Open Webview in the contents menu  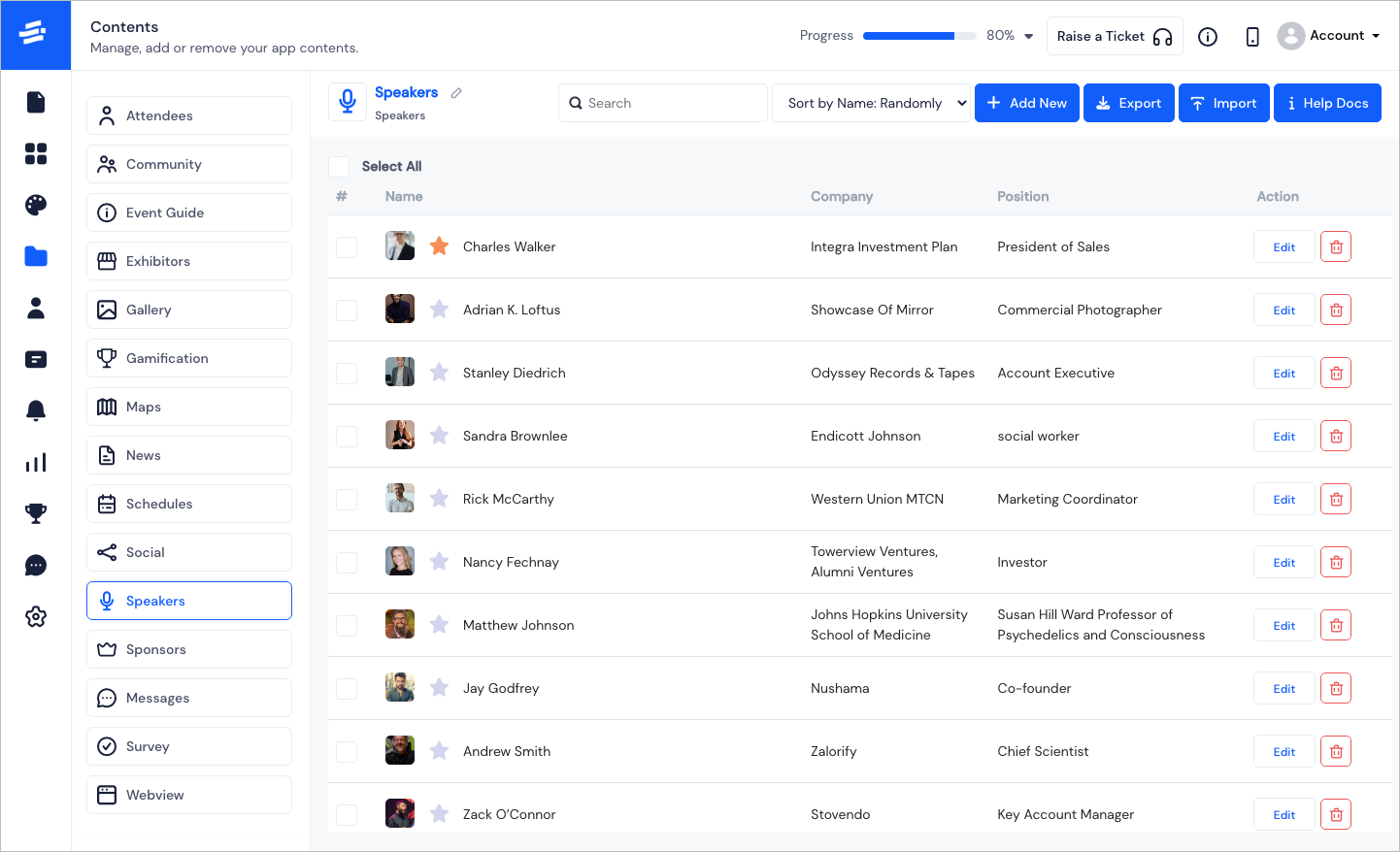click(x=189, y=795)
